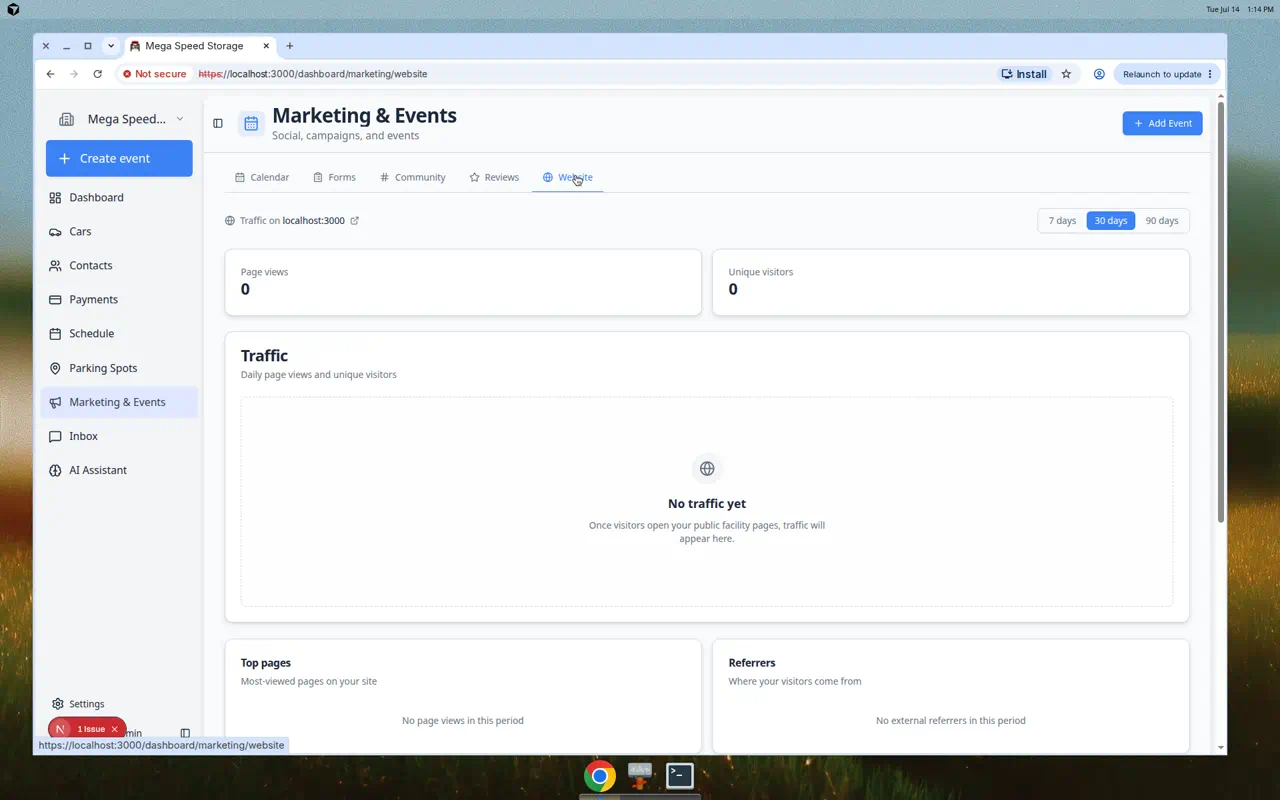Toggle sidebar panel icon beside Marketing header
1280x800 pixels.
pyautogui.click(x=218, y=123)
